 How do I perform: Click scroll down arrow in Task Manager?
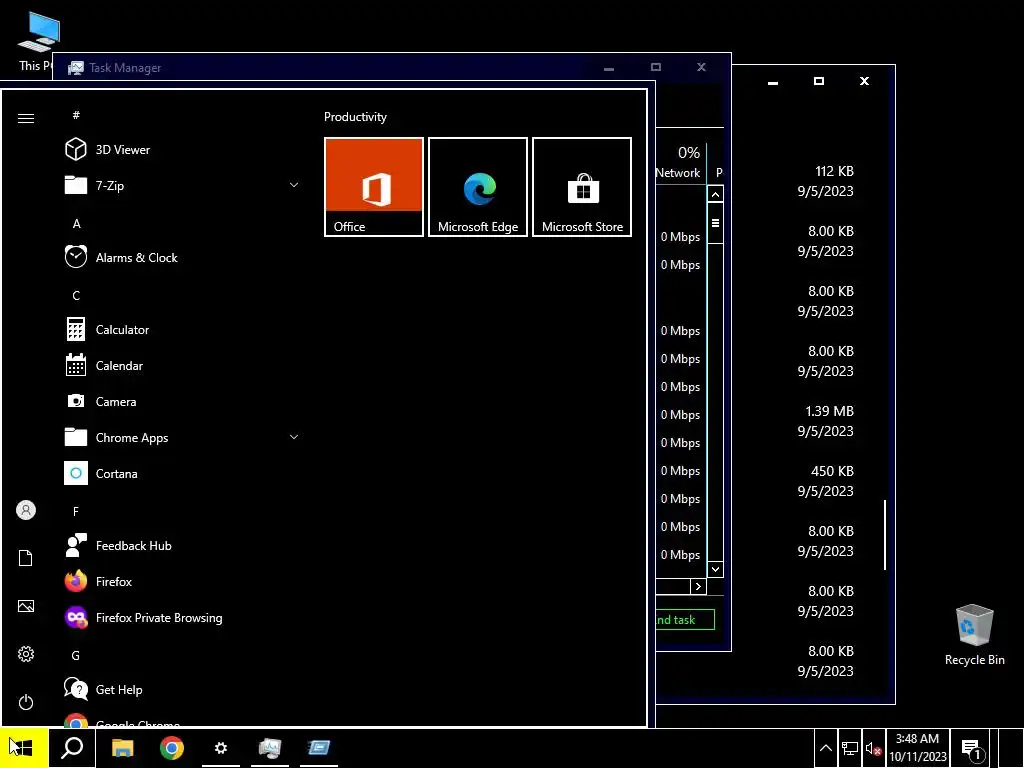click(x=716, y=569)
